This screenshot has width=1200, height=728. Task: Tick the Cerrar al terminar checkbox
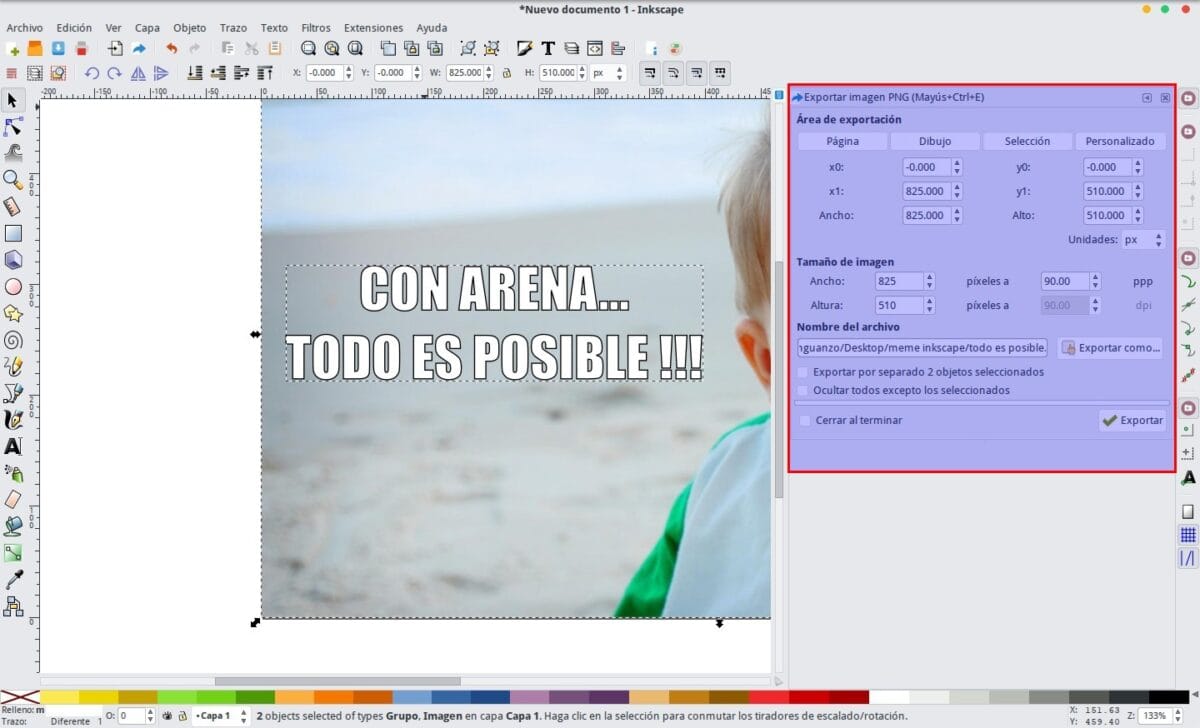(x=805, y=421)
